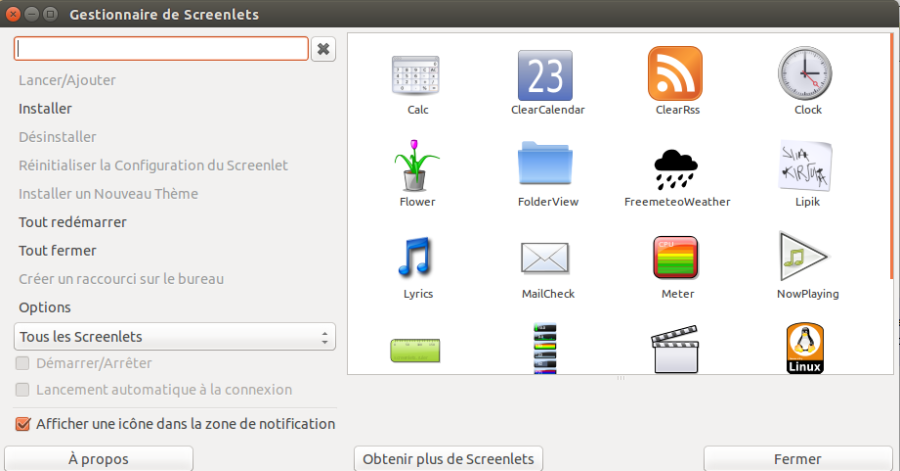The height and width of the screenshot is (471, 900).
Task: Choose the FreemeteoWeather screenlet
Action: coord(676,169)
